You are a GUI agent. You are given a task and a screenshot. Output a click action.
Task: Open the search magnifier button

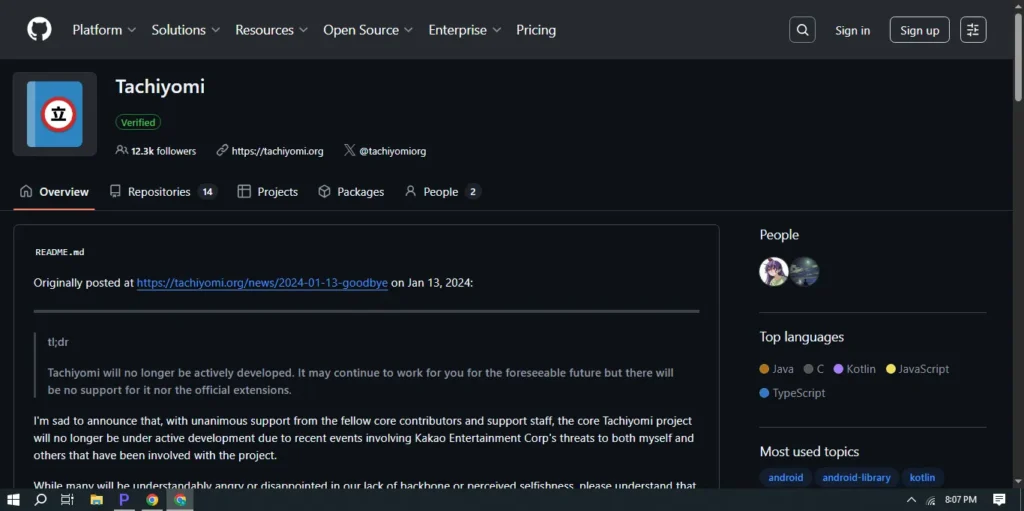[802, 30]
